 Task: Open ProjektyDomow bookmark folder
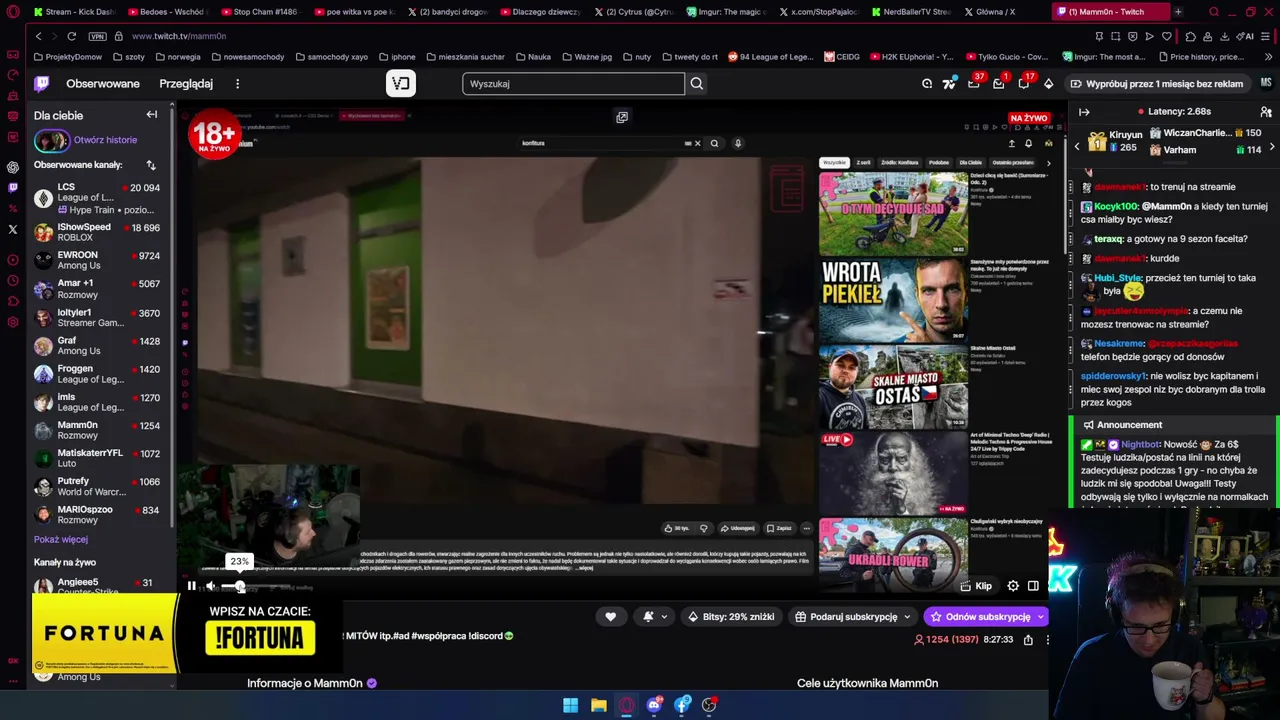click(x=67, y=57)
